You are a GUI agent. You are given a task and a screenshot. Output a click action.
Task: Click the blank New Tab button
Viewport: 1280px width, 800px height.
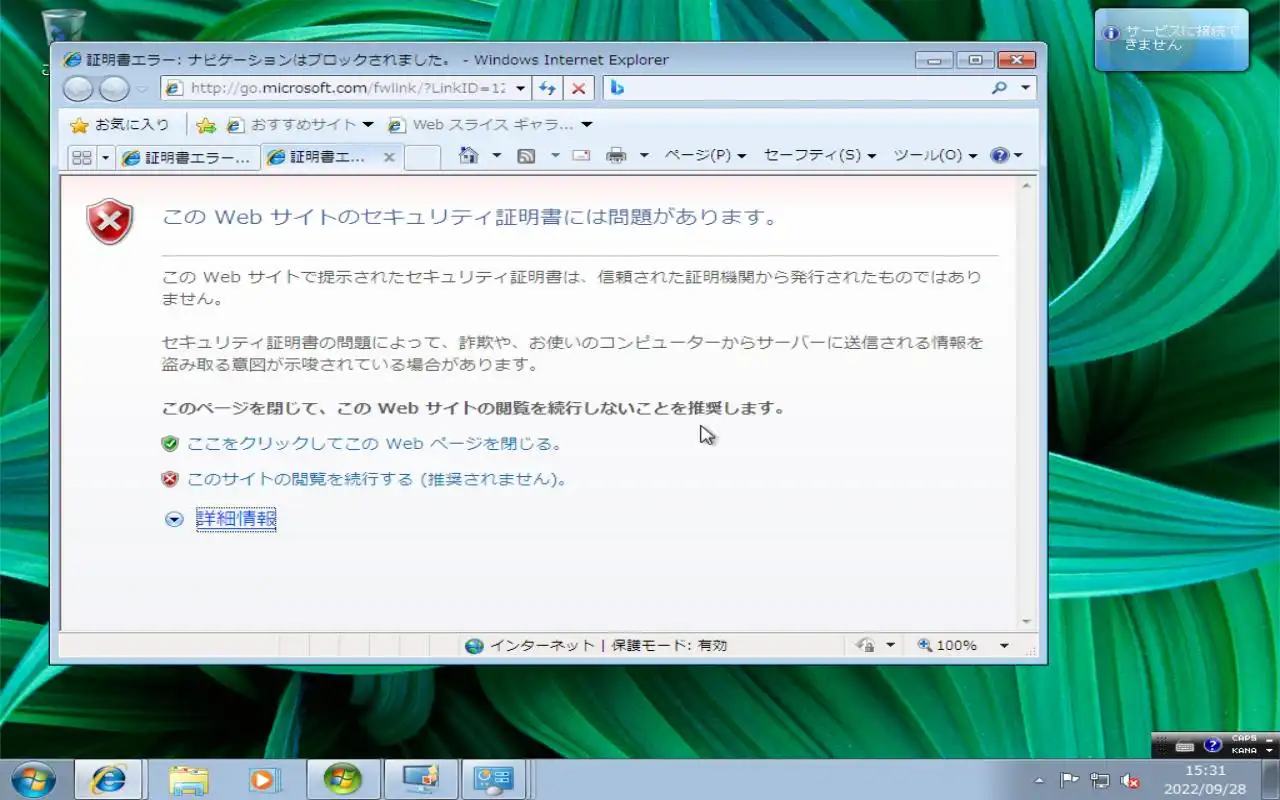422,157
